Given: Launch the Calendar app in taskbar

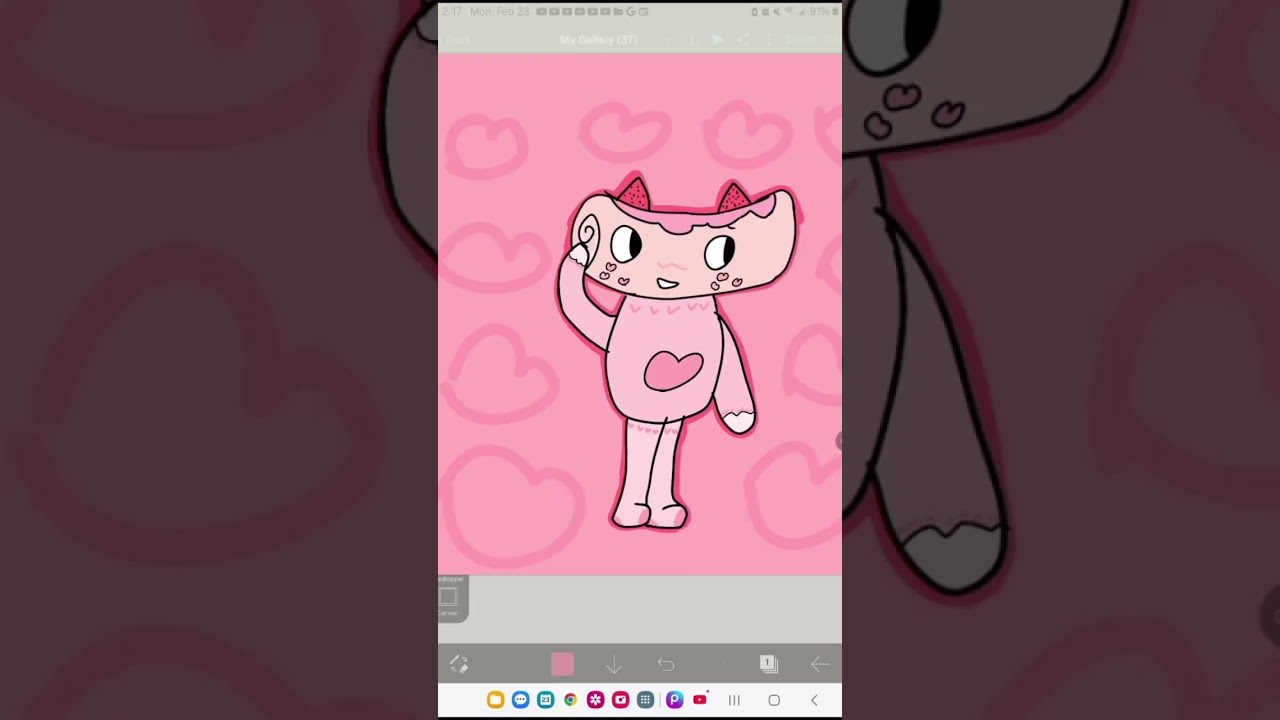Looking at the screenshot, I should pyautogui.click(x=545, y=700).
